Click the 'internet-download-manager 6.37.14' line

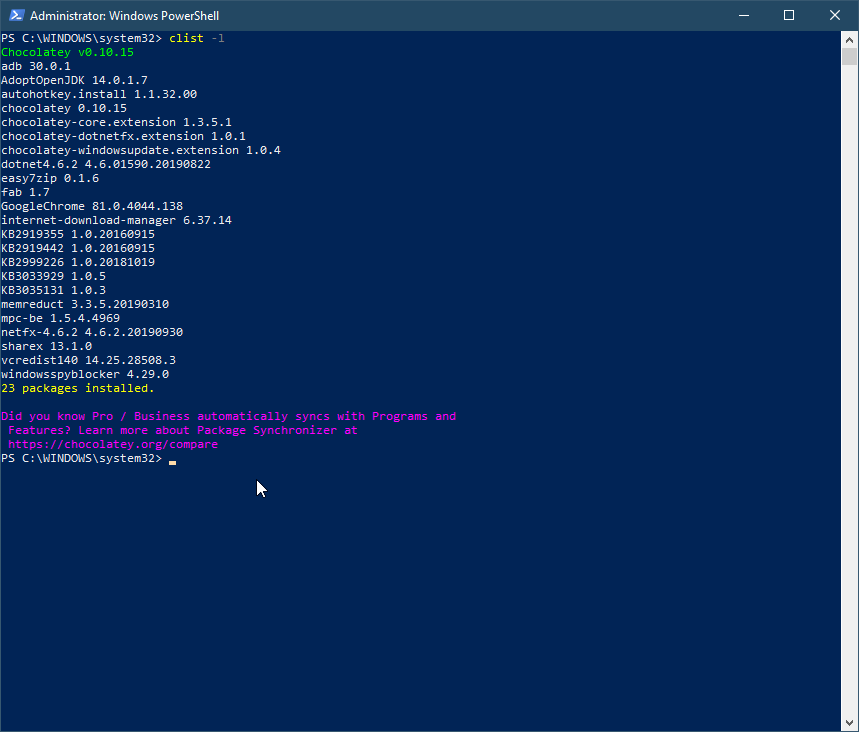[x=116, y=220]
